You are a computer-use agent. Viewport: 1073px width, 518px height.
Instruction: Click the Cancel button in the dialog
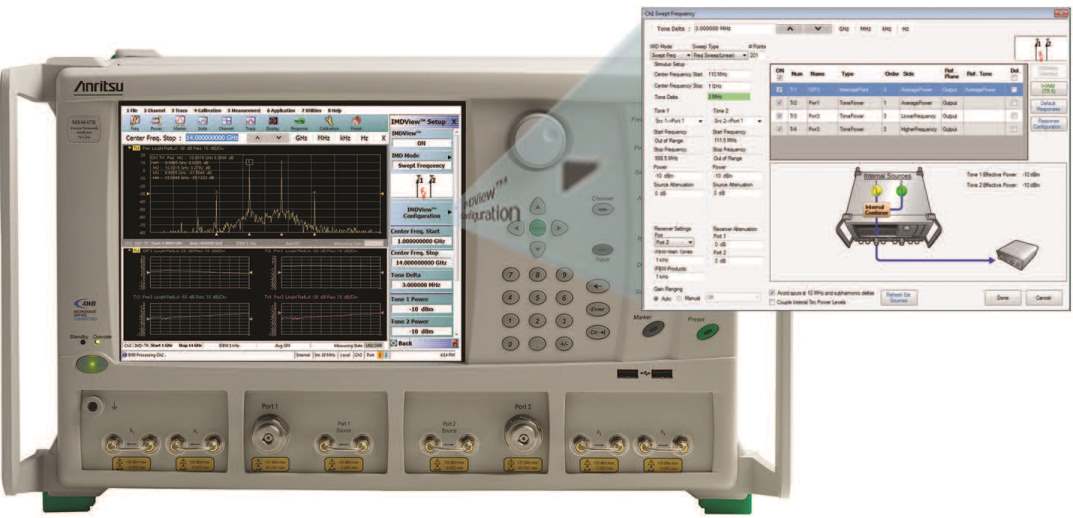(1043, 298)
